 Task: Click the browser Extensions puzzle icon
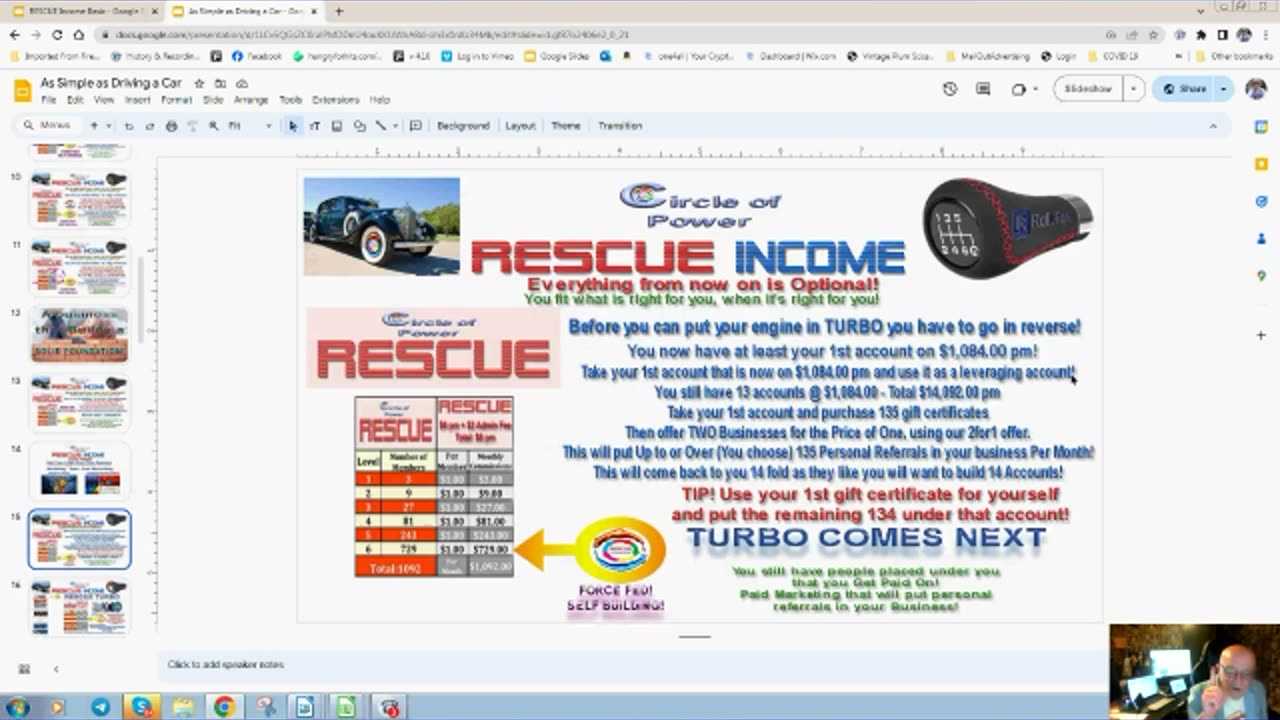[1201, 35]
